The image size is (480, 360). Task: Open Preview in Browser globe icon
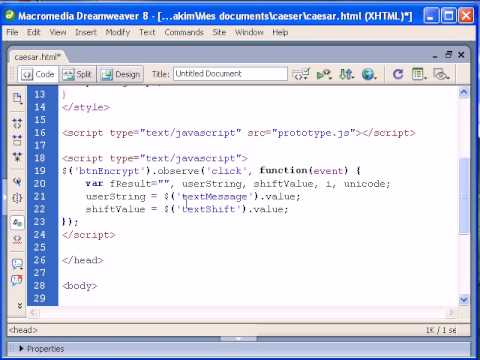pos(369,74)
